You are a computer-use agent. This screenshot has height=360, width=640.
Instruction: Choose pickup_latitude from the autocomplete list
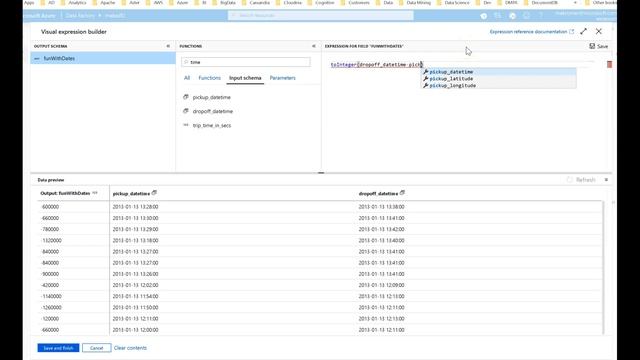pyautogui.click(x=498, y=79)
